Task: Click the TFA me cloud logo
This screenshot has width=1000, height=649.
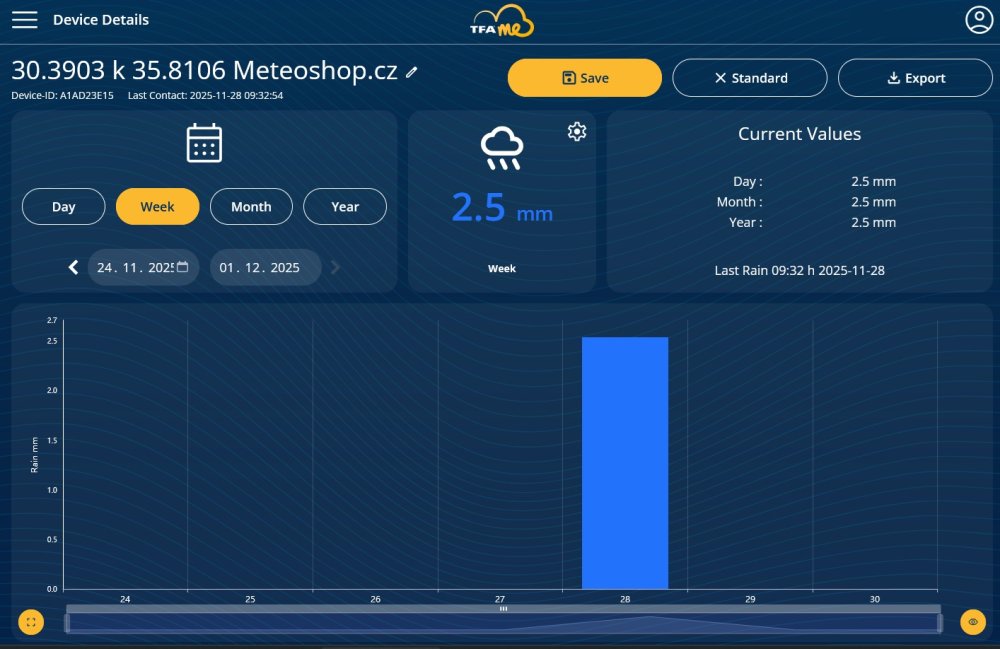Action: click(x=502, y=21)
